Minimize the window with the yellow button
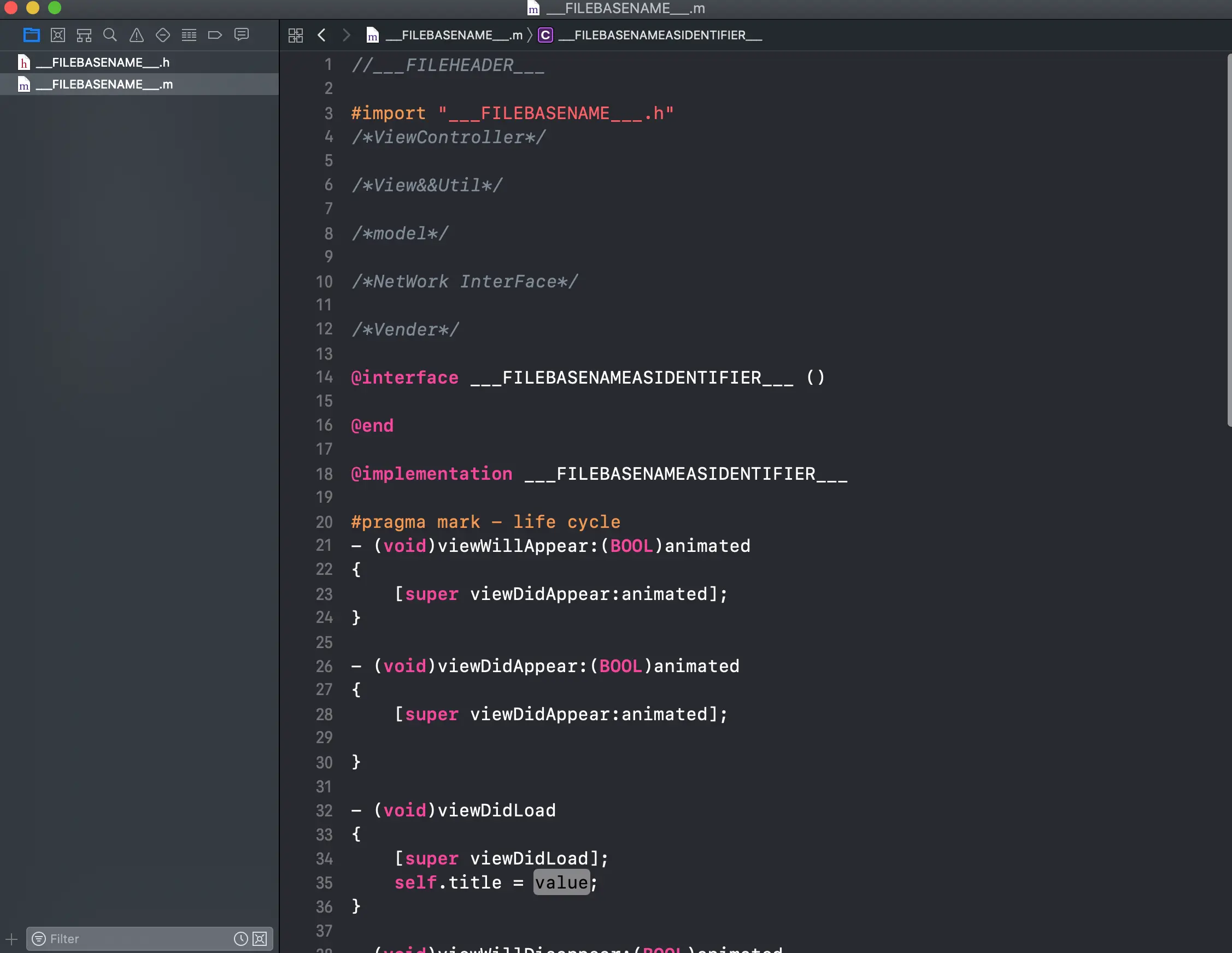The width and height of the screenshot is (1232, 953). click(x=33, y=7)
